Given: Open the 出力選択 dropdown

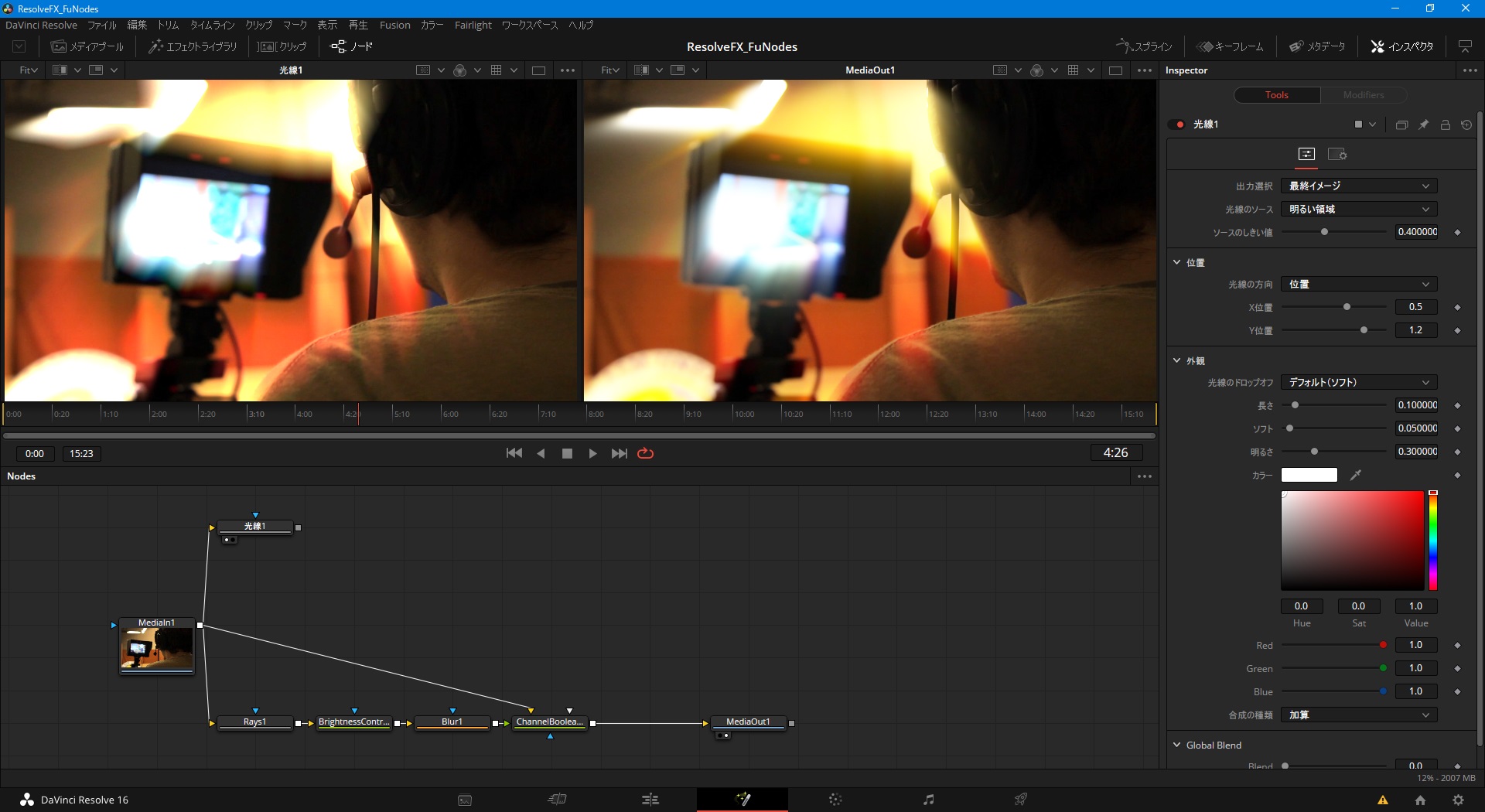Looking at the screenshot, I should coord(1359,186).
